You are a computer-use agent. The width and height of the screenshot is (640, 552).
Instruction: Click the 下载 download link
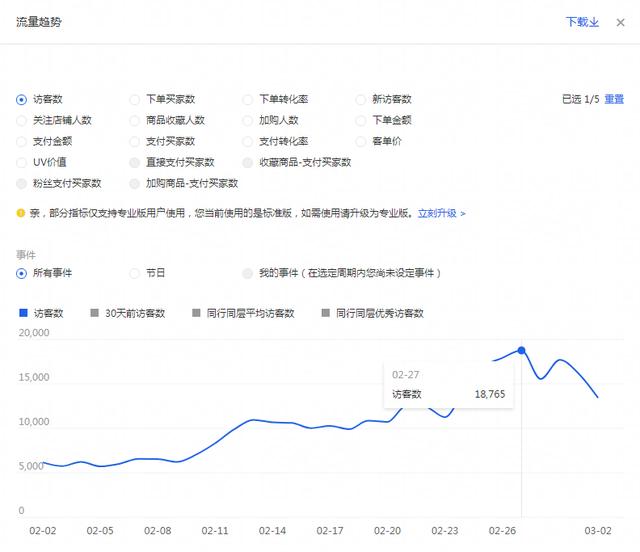(582, 22)
